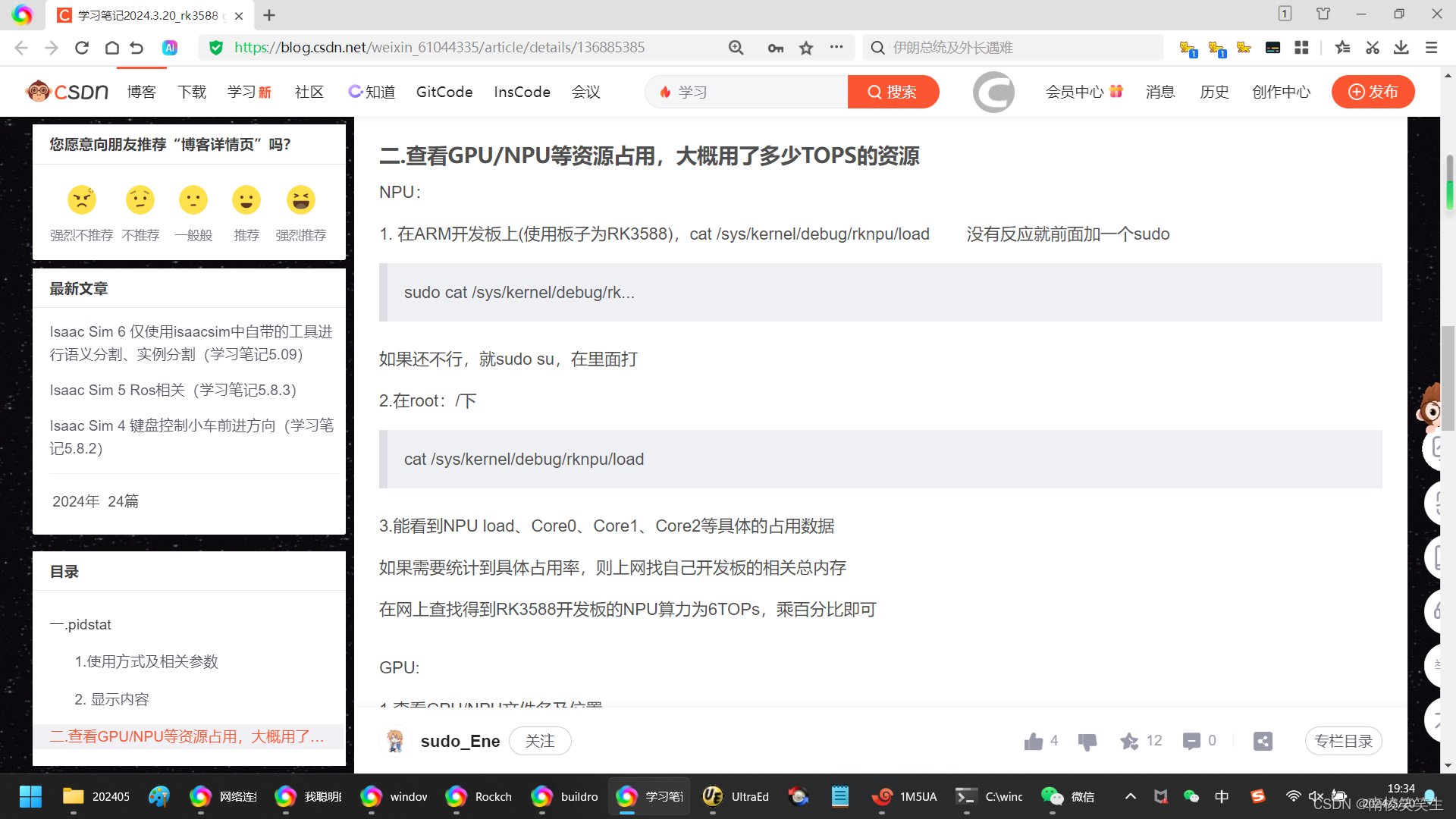Open the AI assistant icon in address bar
The width and height of the screenshot is (1456, 819).
(170, 47)
